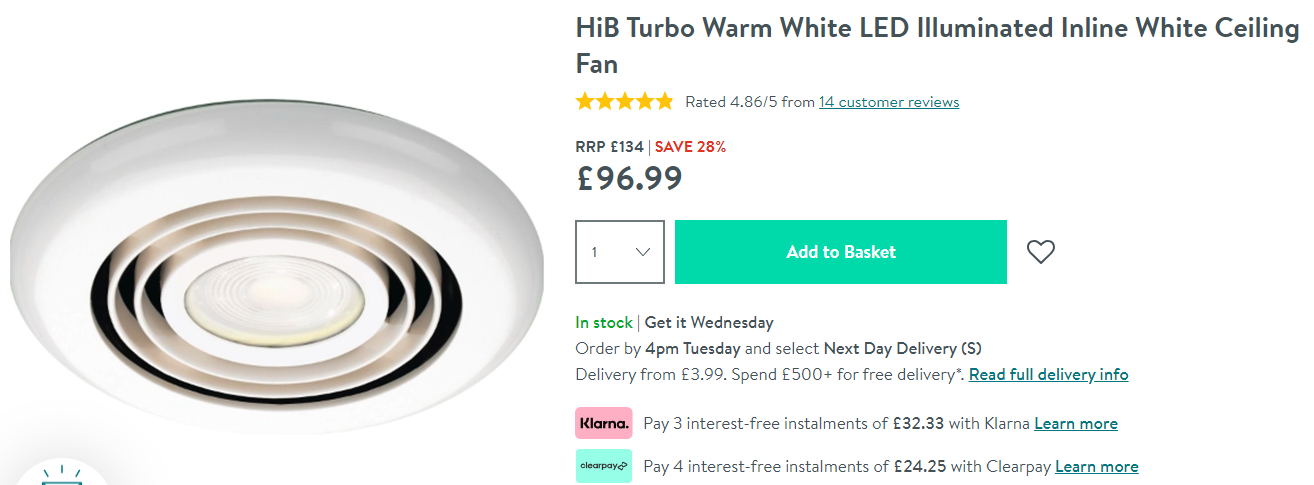The height and width of the screenshot is (485, 1314).
Task: Click the RRP £134 text
Action: click(610, 147)
